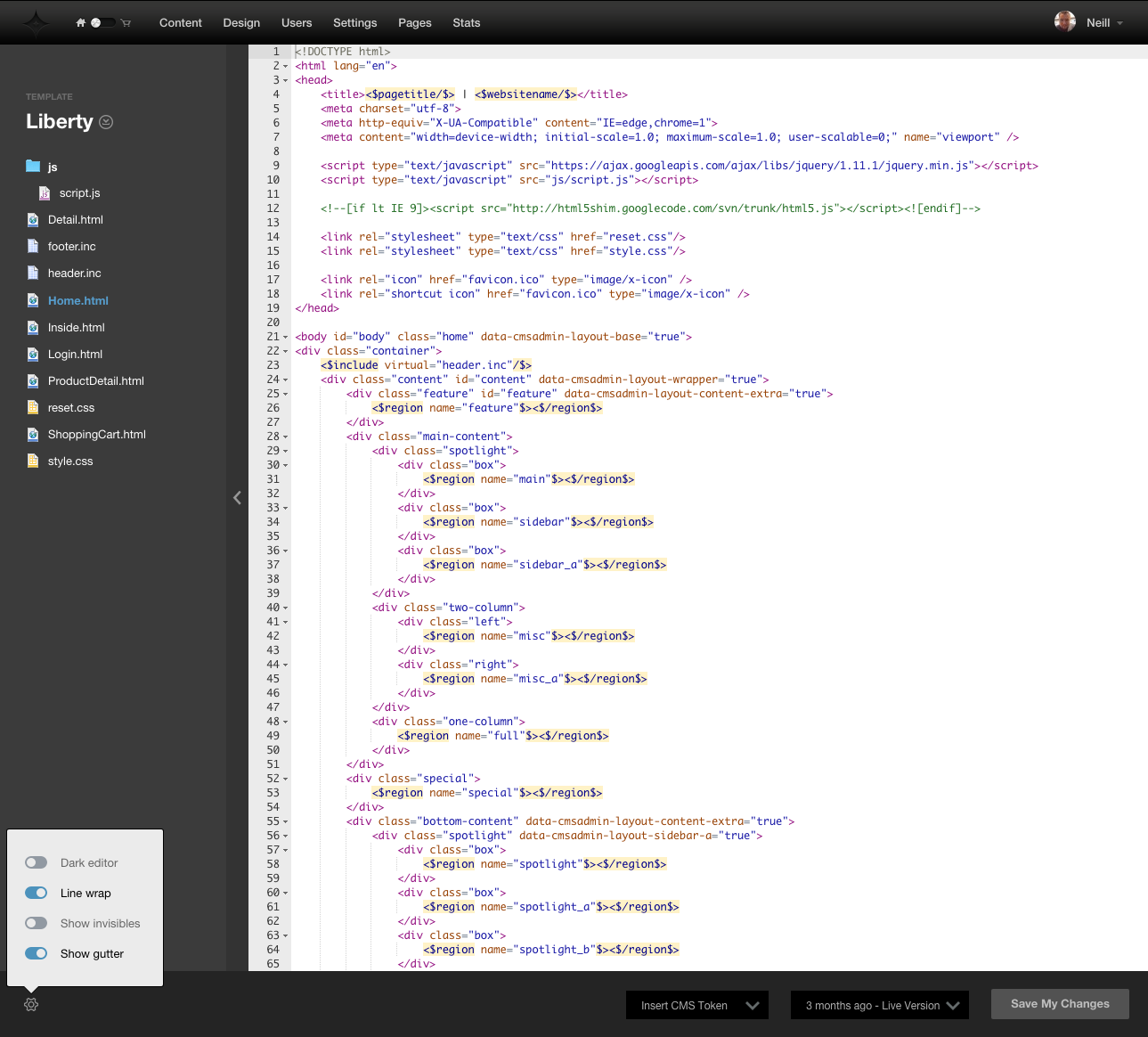This screenshot has height=1037, width=1148.
Task: Open the Stats section
Action: [x=466, y=22]
